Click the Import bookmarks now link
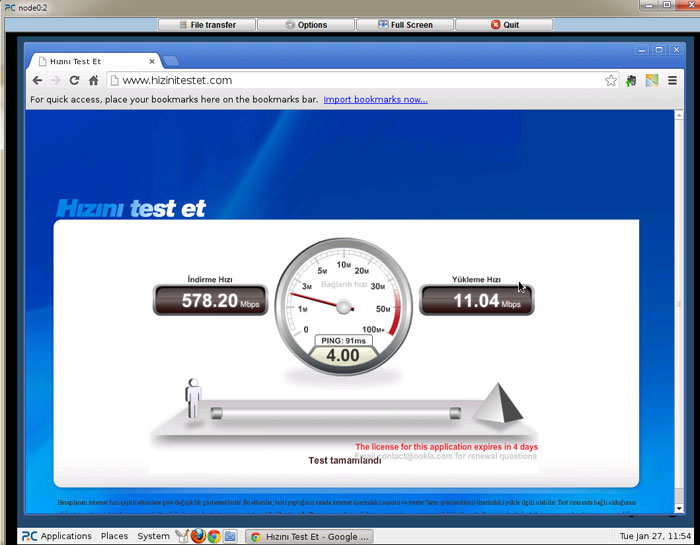The width and height of the screenshot is (700, 545). [375, 100]
